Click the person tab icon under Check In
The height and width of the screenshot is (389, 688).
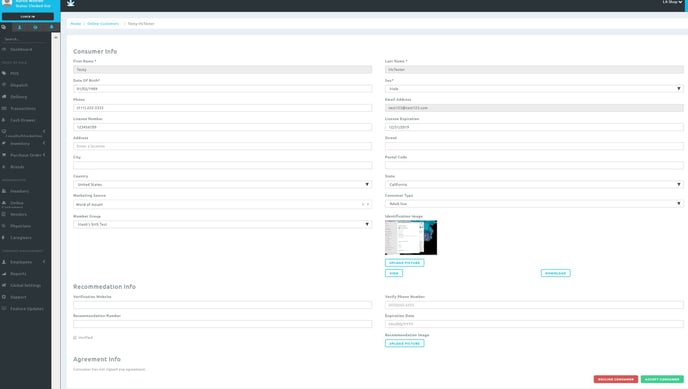19,27
